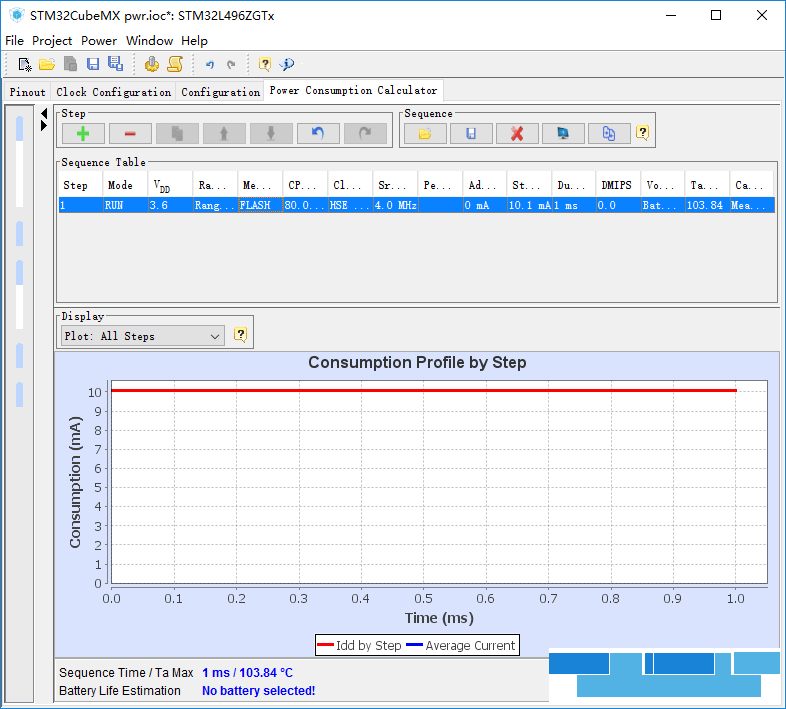Image resolution: width=786 pixels, height=709 pixels.
Task: Click the VDD column header
Action: 170,186
